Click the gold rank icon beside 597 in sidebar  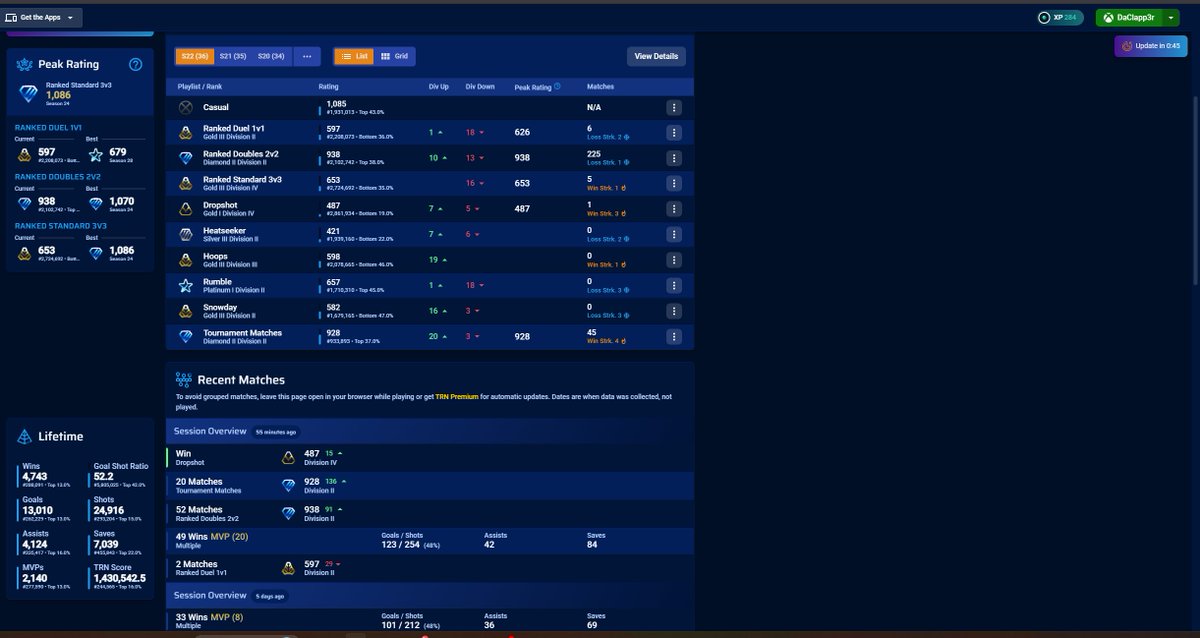tap(24, 154)
